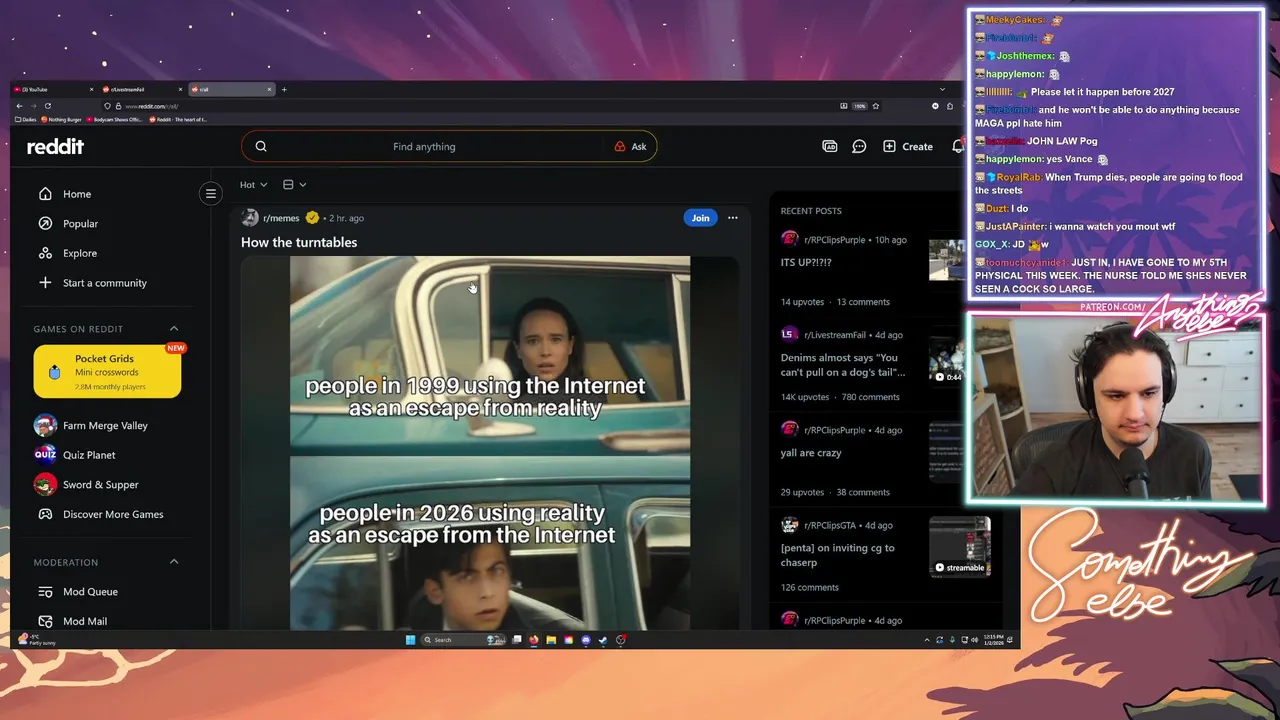Screen dimensions: 1280x720
Task: Click the '14K upvotes' text
Action: [805, 397]
